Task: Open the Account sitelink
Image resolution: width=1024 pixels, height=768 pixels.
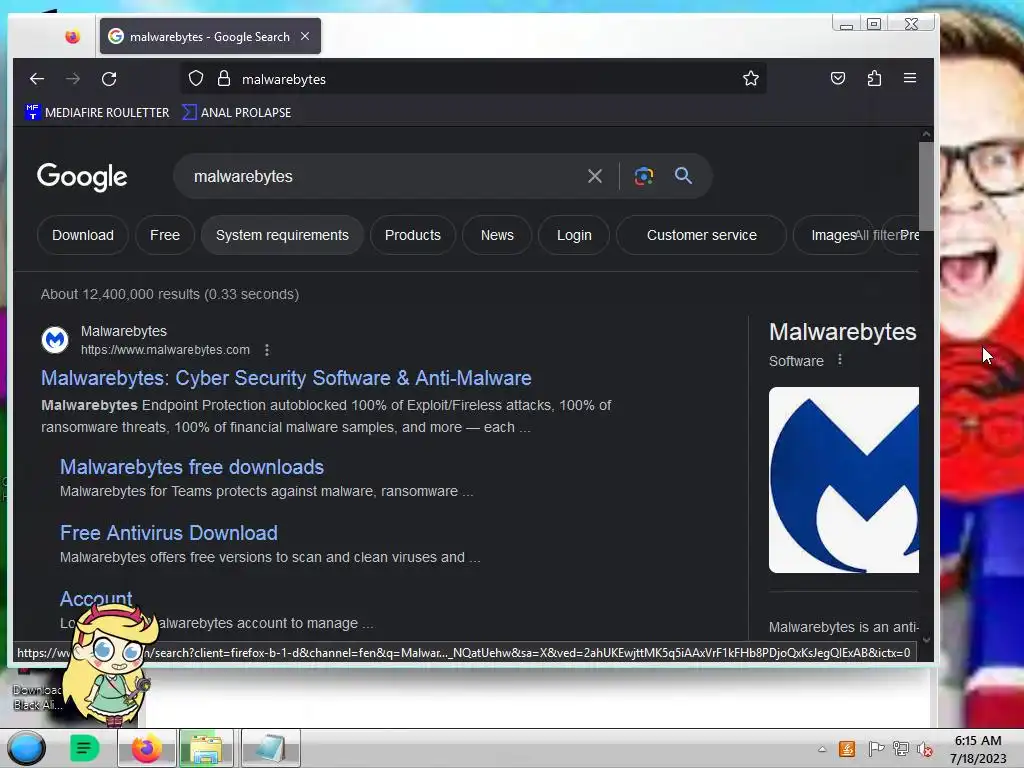Action: pyautogui.click(x=96, y=598)
